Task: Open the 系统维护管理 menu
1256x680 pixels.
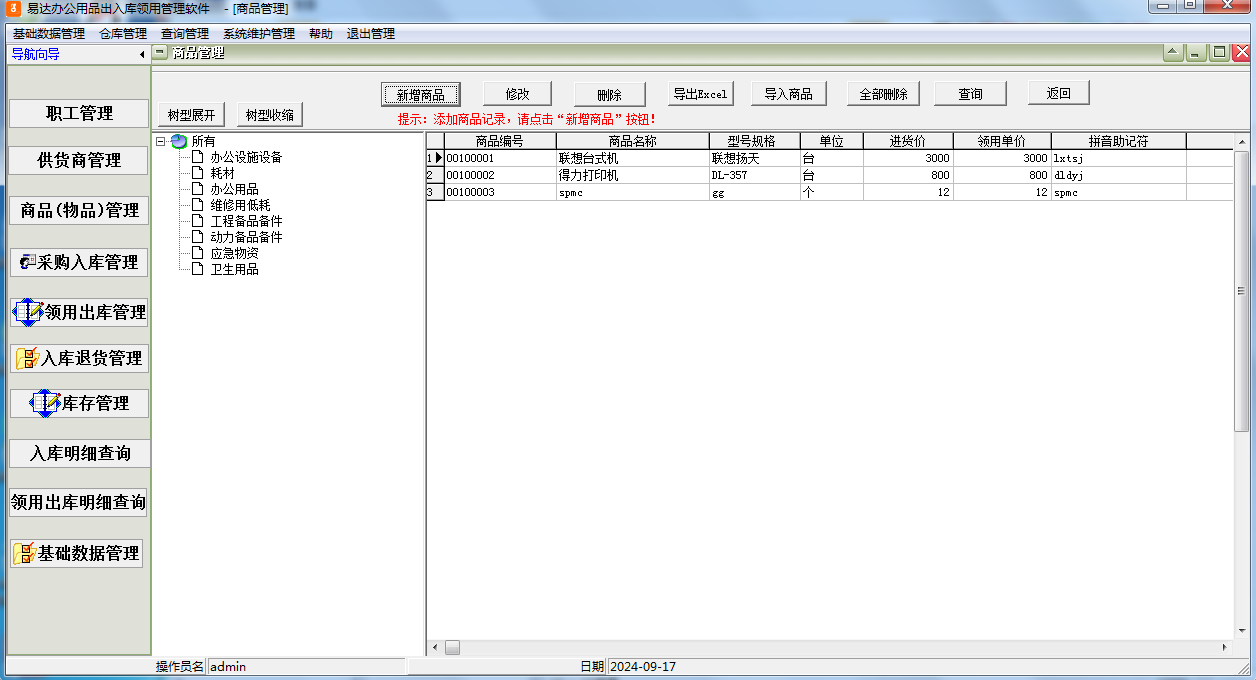Action: pos(259,33)
